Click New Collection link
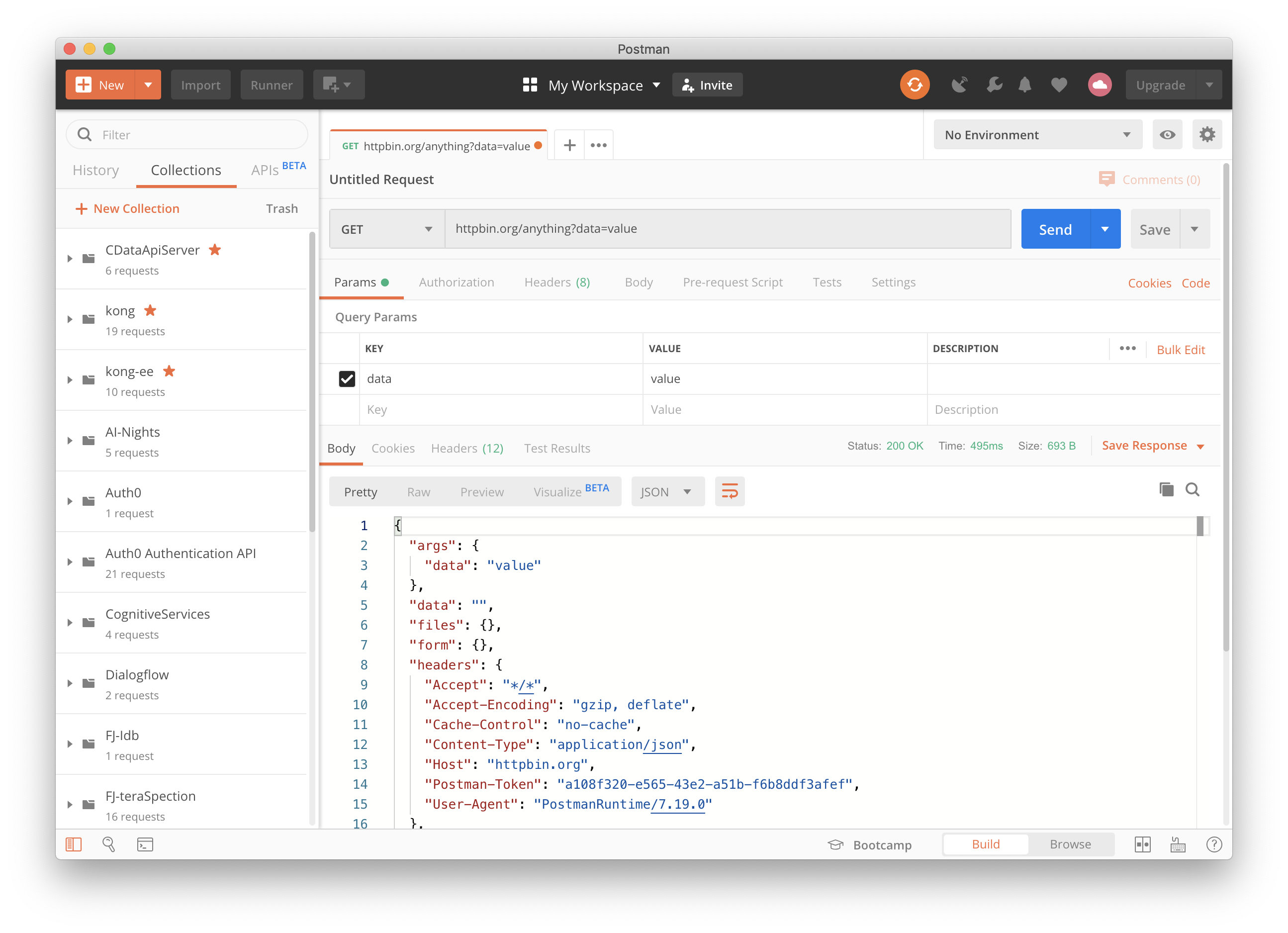This screenshot has height=933, width=1288. 127,208
